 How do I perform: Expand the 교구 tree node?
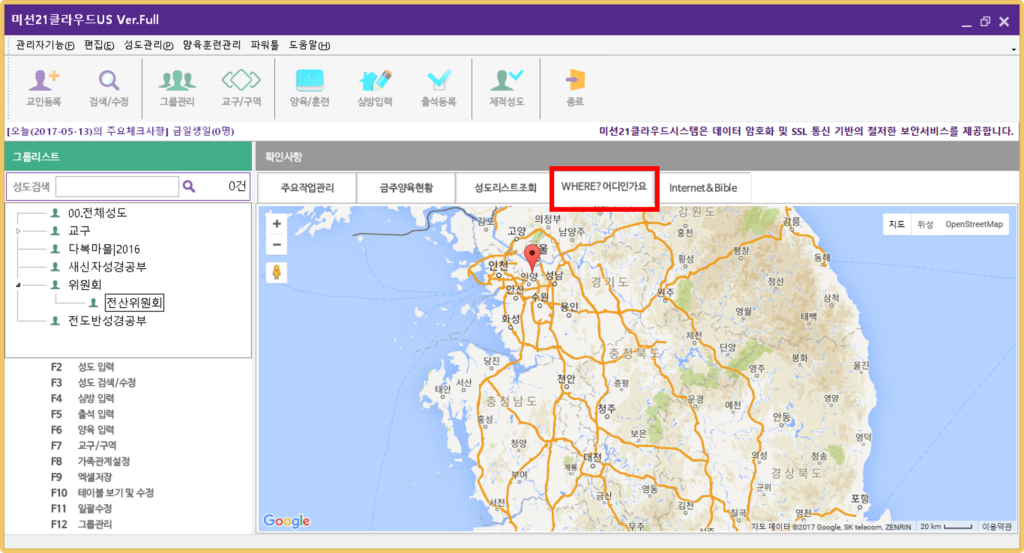pyautogui.click(x=18, y=231)
